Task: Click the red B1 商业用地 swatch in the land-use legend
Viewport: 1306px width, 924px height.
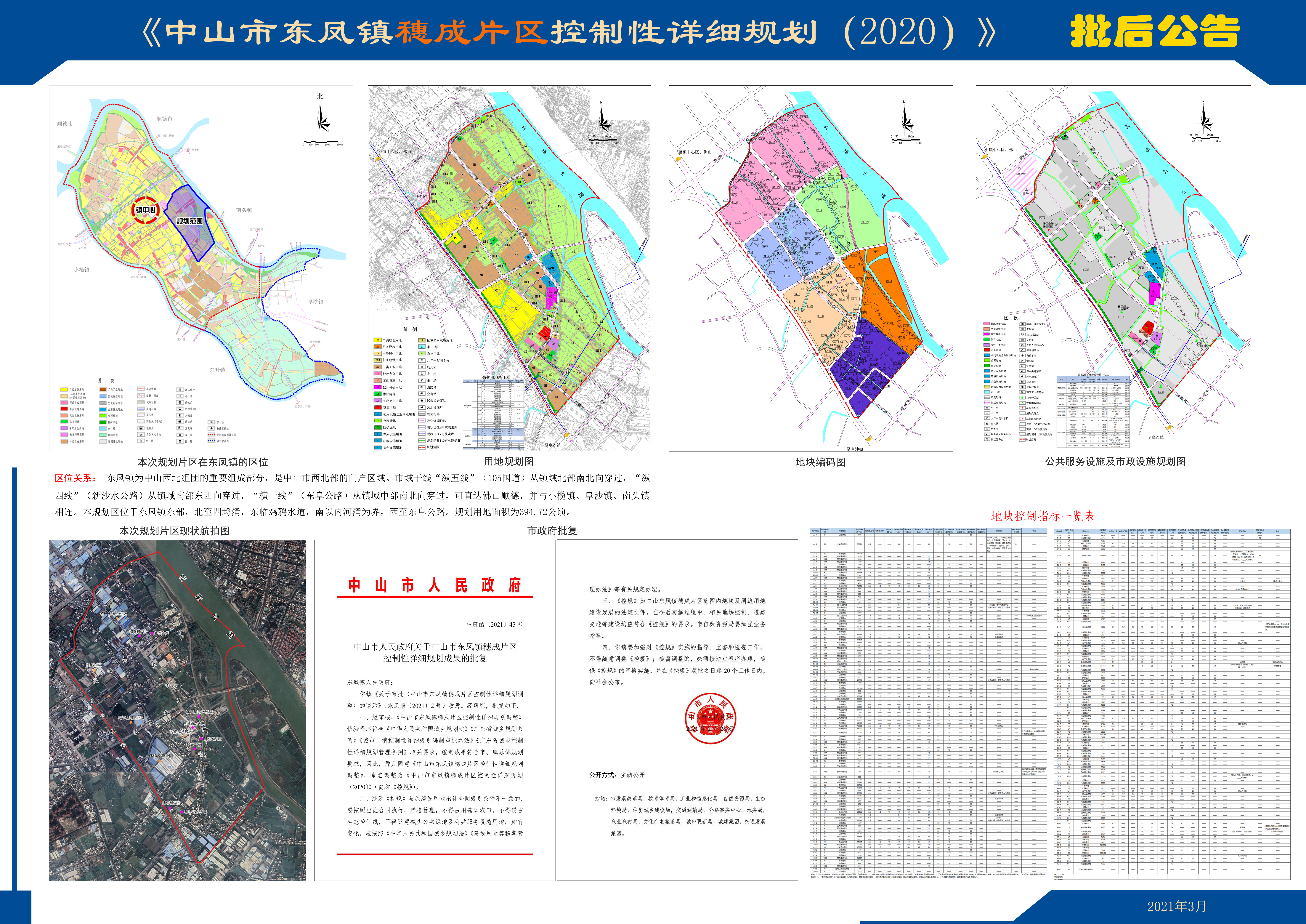Action: pyautogui.click(x=378, y=407)
